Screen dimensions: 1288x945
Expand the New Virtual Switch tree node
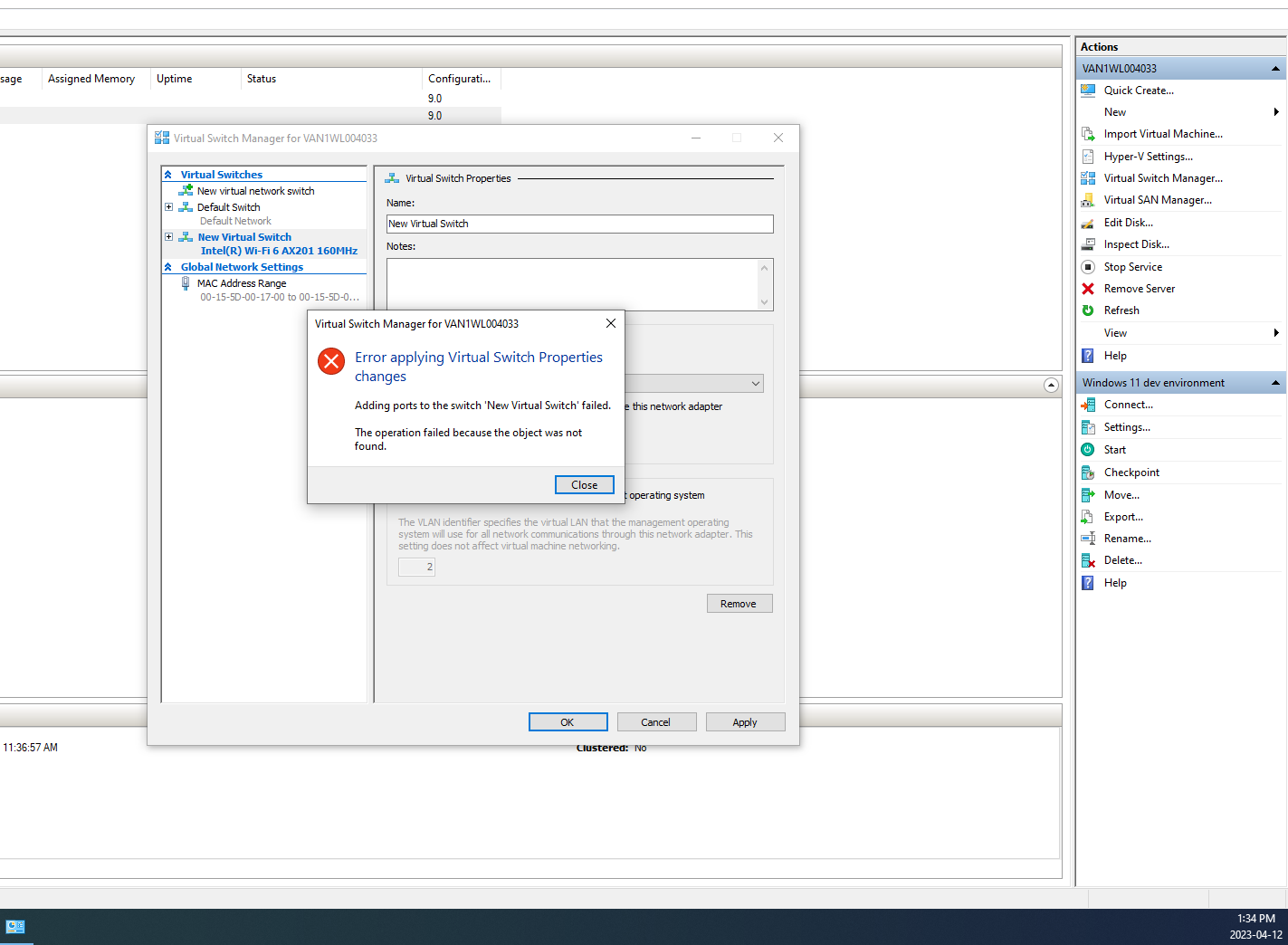point(168,237)
